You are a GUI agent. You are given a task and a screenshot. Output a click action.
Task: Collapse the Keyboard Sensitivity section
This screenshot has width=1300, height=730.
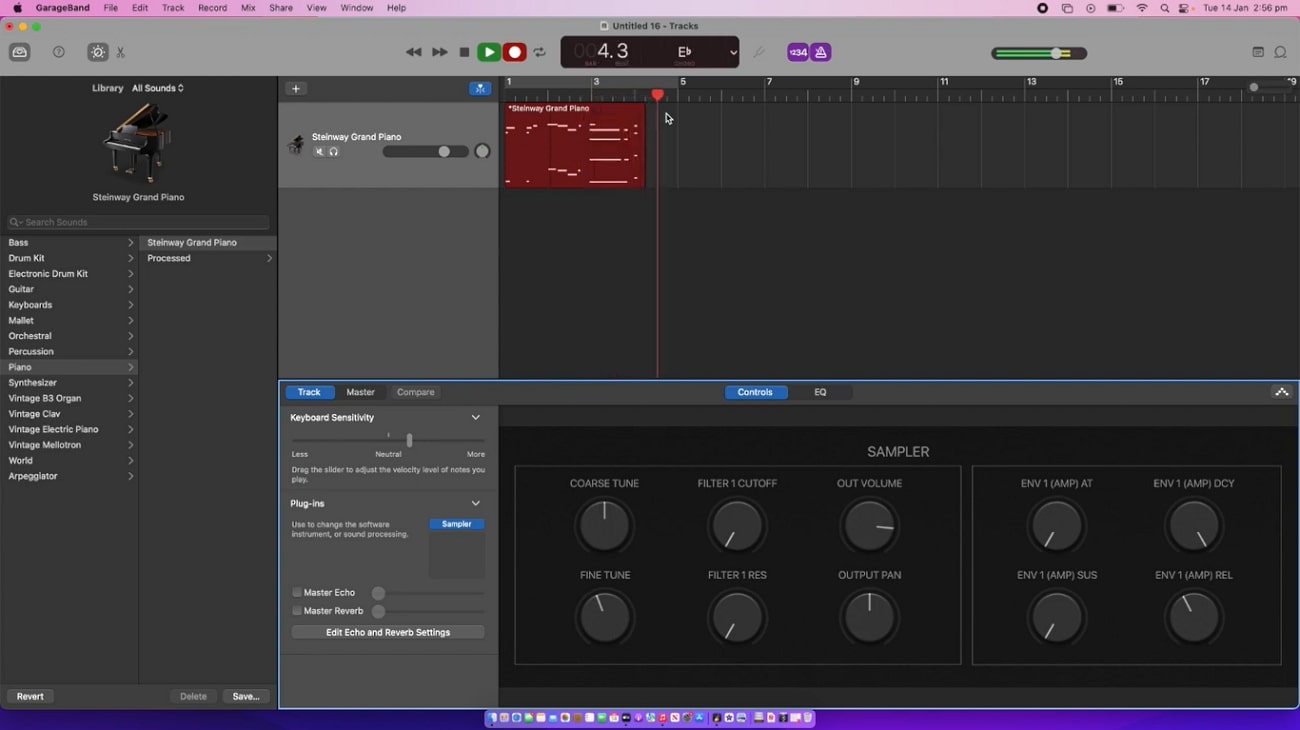[x=476, y=418]
